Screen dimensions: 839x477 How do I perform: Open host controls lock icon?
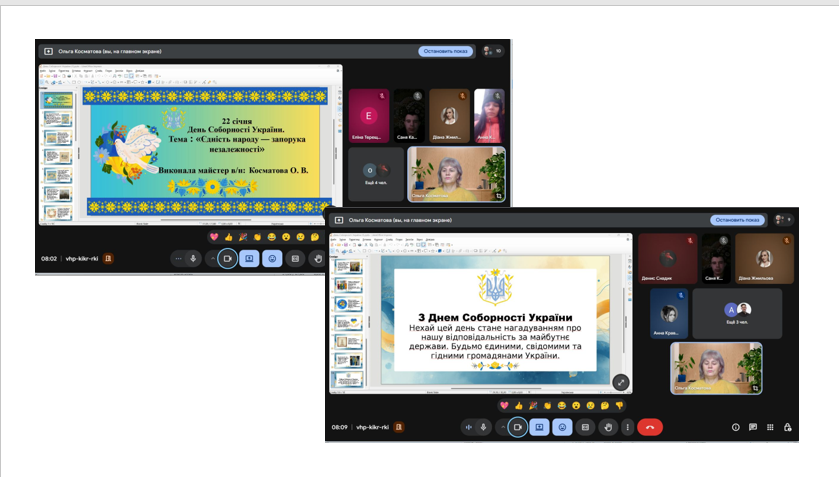point(789,427)
